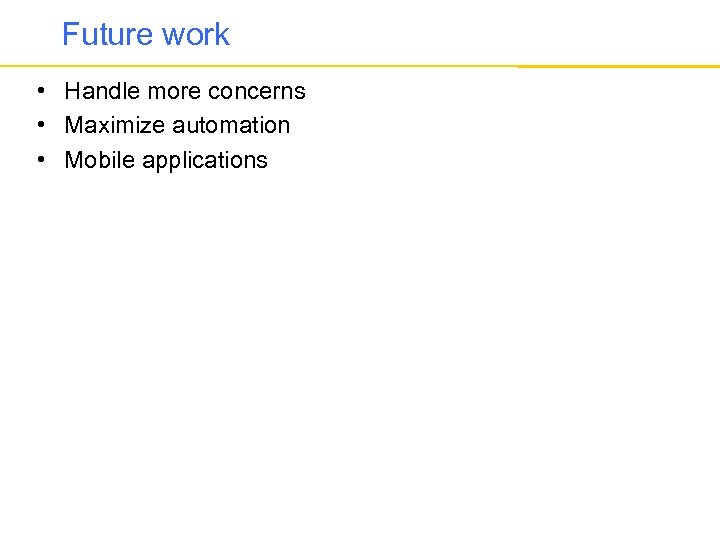720x540 pixels.
Task: Click the letter "F" starting the title
Action: click(70, 34)
